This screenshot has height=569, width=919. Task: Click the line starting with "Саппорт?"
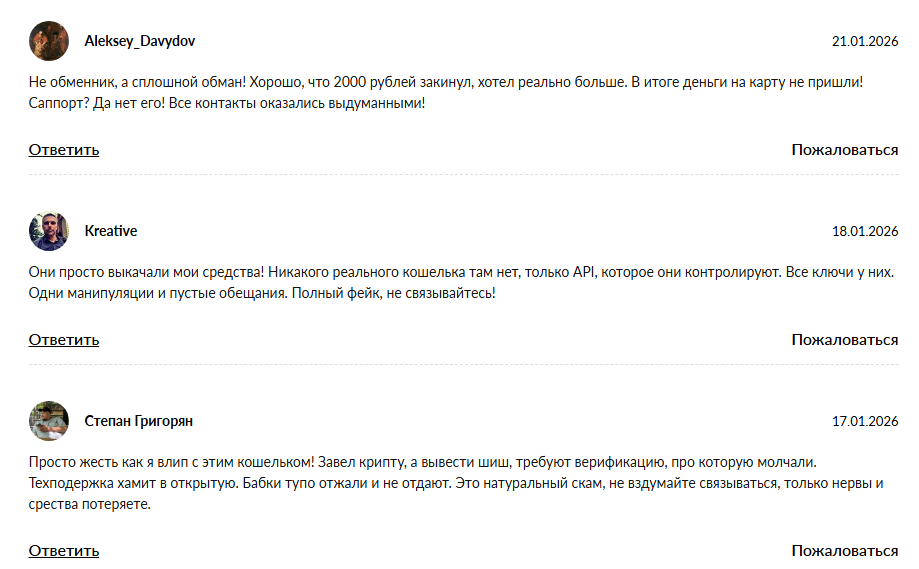(x=227, y=103)
